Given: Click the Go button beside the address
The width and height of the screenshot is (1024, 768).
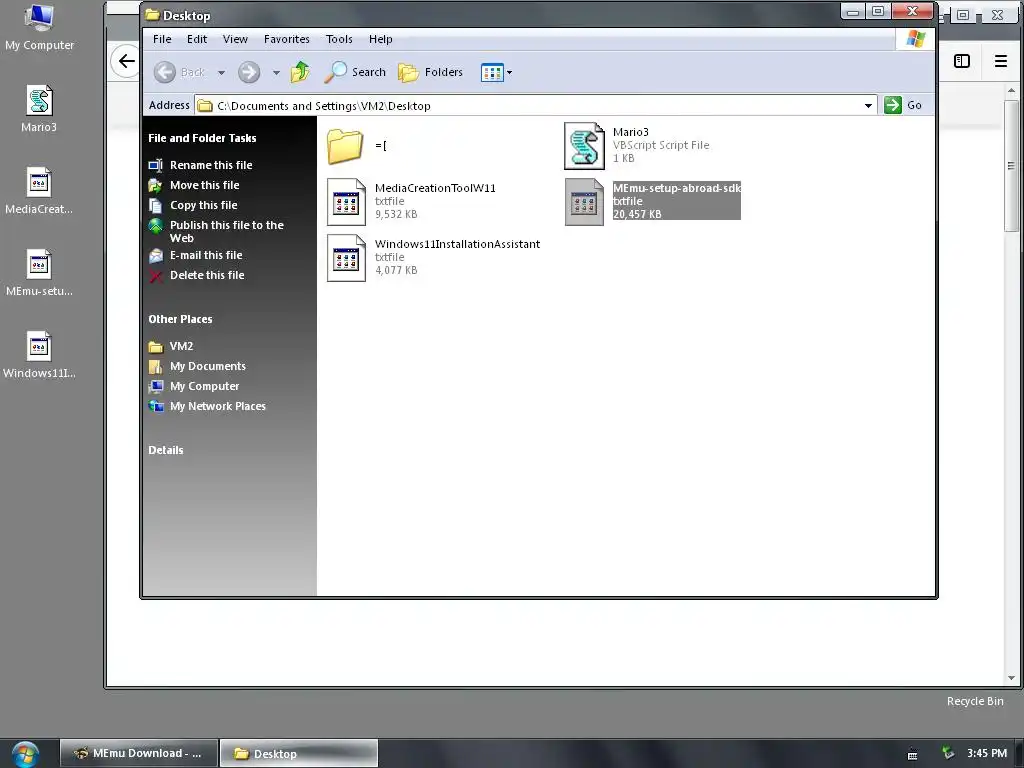Looking at the screenshot, I should coord(903,105).
